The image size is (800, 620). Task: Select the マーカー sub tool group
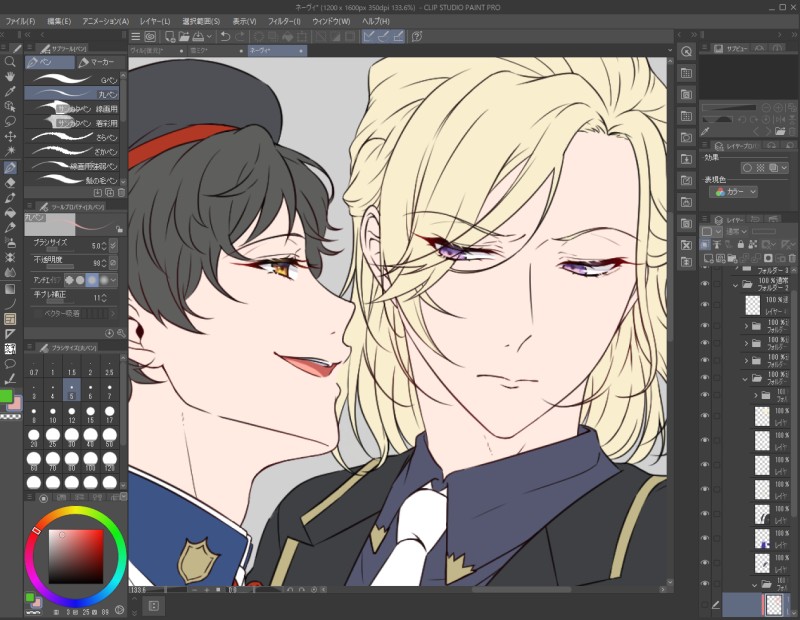[101, 62]
